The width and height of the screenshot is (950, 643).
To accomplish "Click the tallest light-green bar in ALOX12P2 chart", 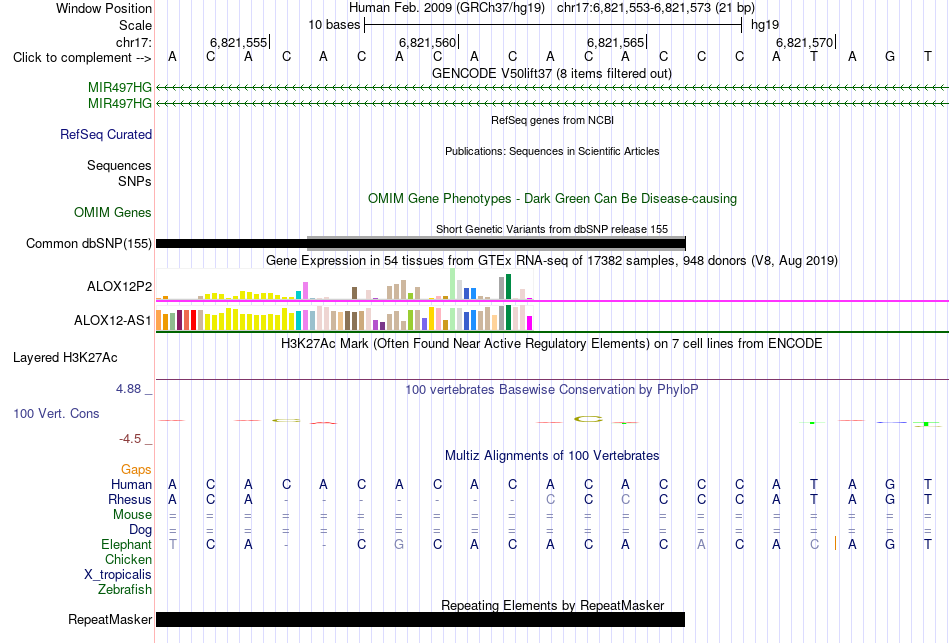I will [453, 284].
